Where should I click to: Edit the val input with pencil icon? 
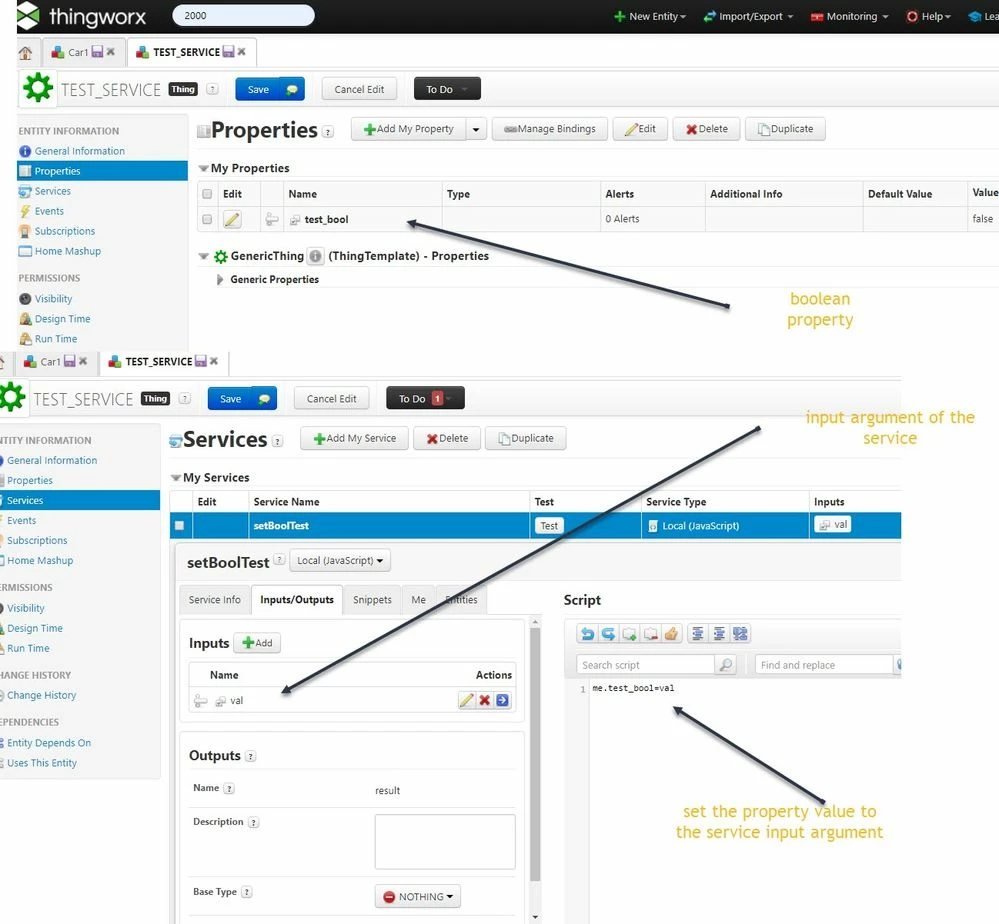pos(466,700)
